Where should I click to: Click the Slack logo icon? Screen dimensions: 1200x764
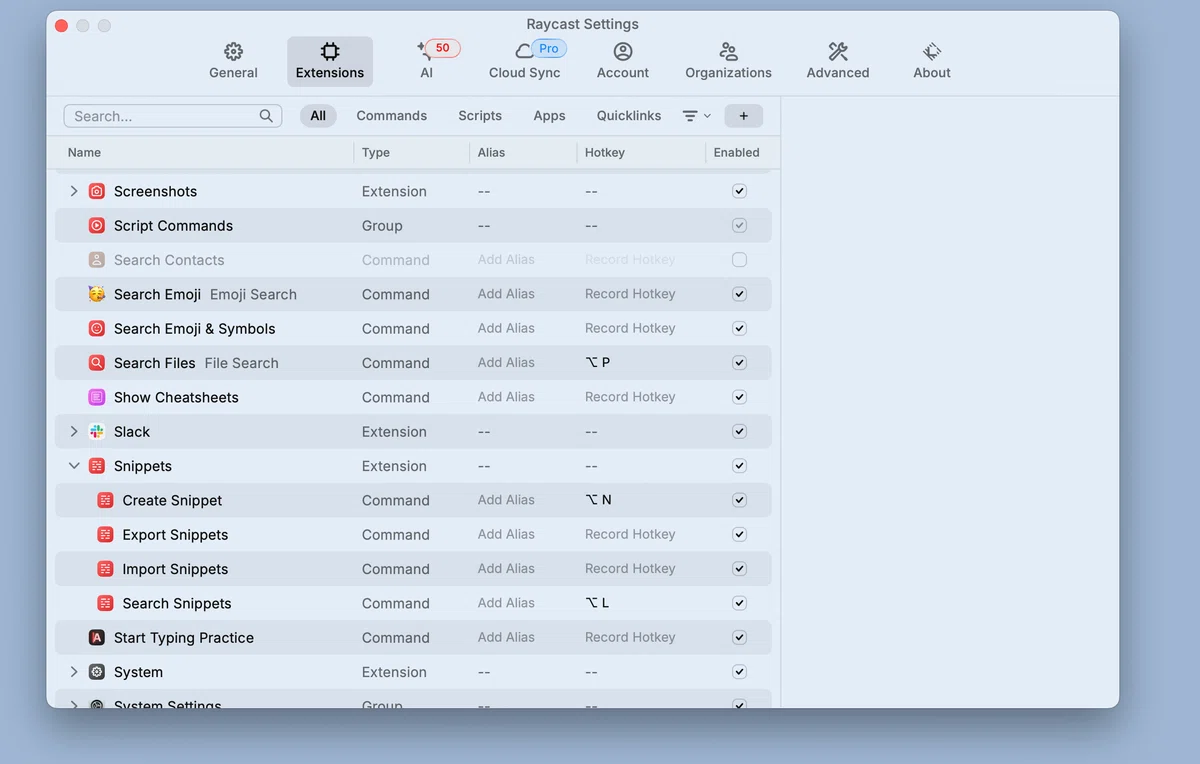97,432
